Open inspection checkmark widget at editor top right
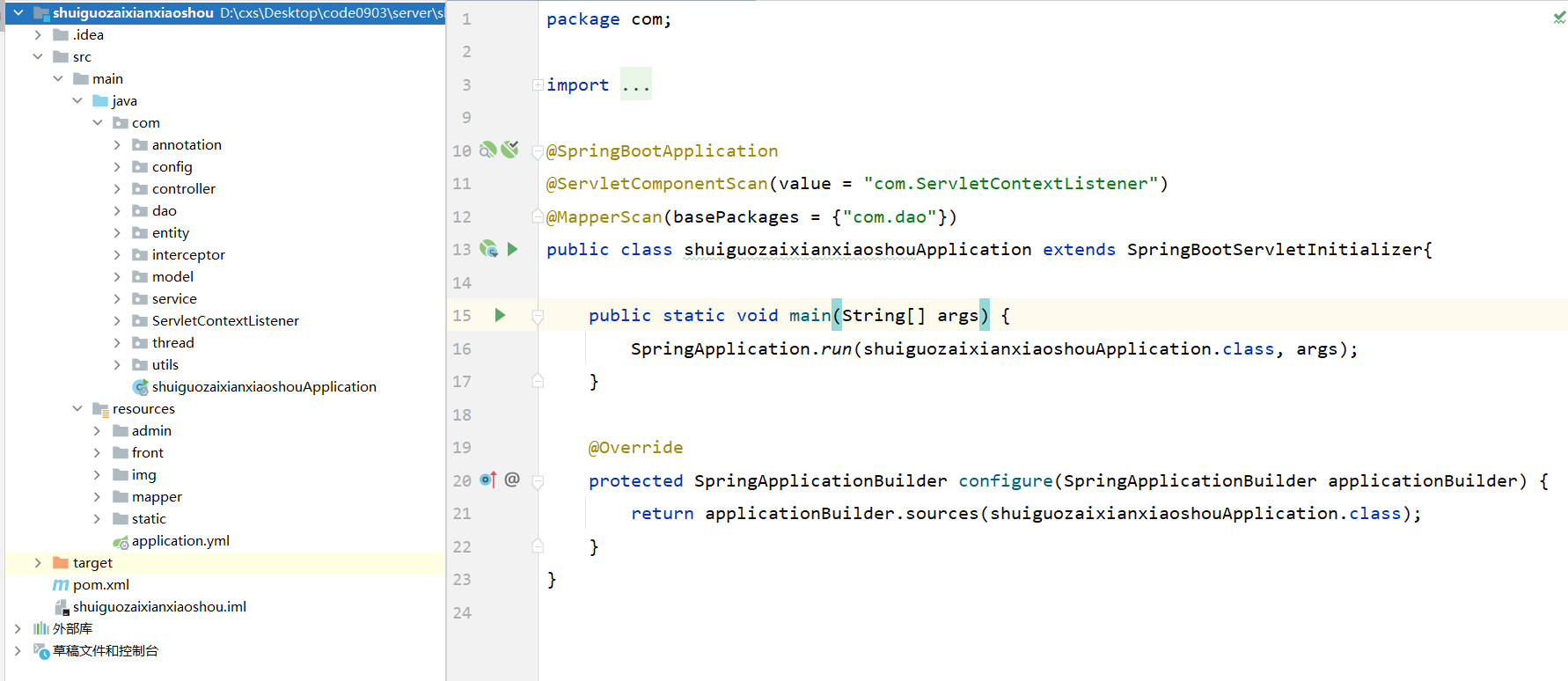This screenshot has height=681, width=1568. point(1559,18)
